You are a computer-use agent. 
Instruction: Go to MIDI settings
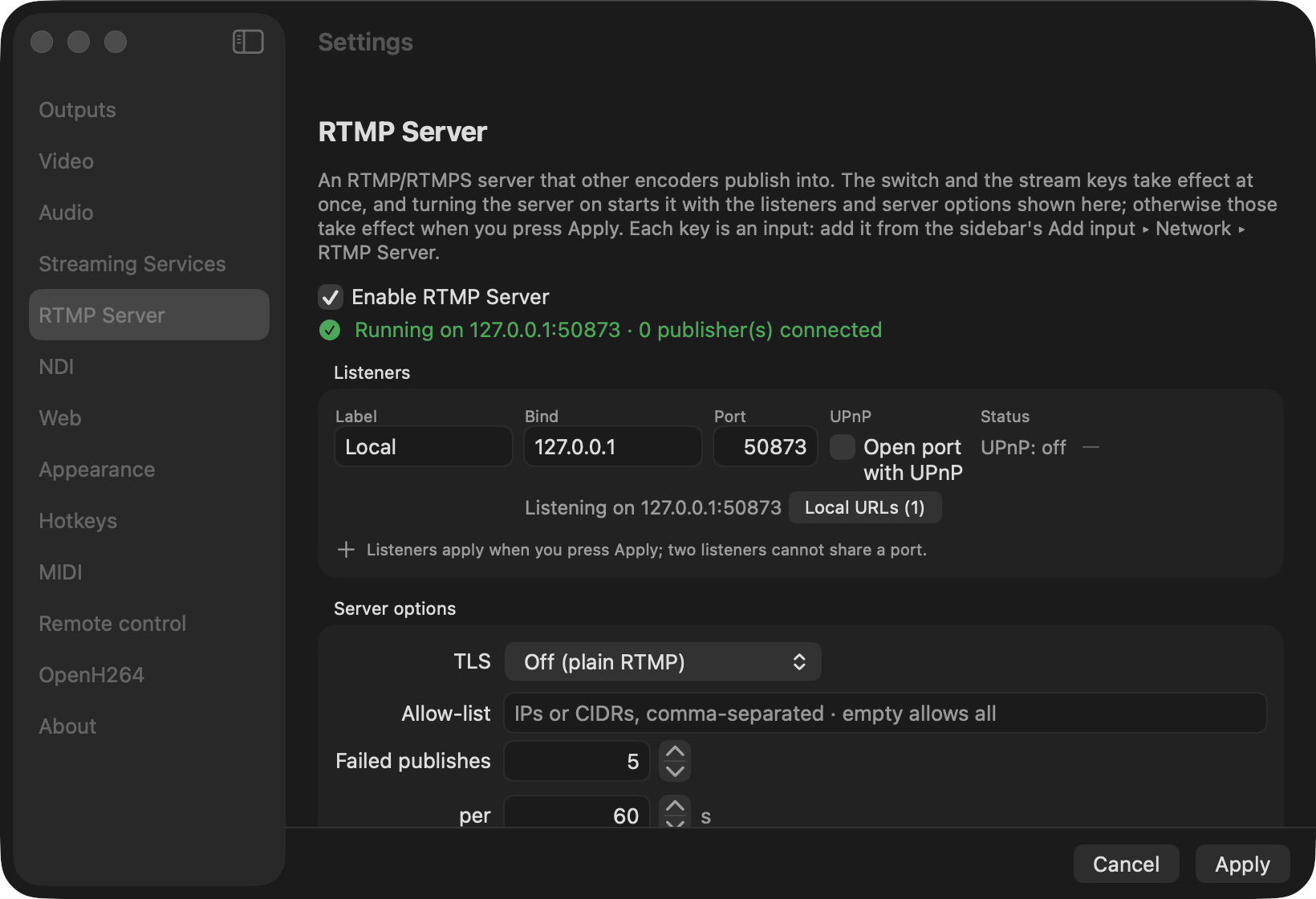[149, 572]
